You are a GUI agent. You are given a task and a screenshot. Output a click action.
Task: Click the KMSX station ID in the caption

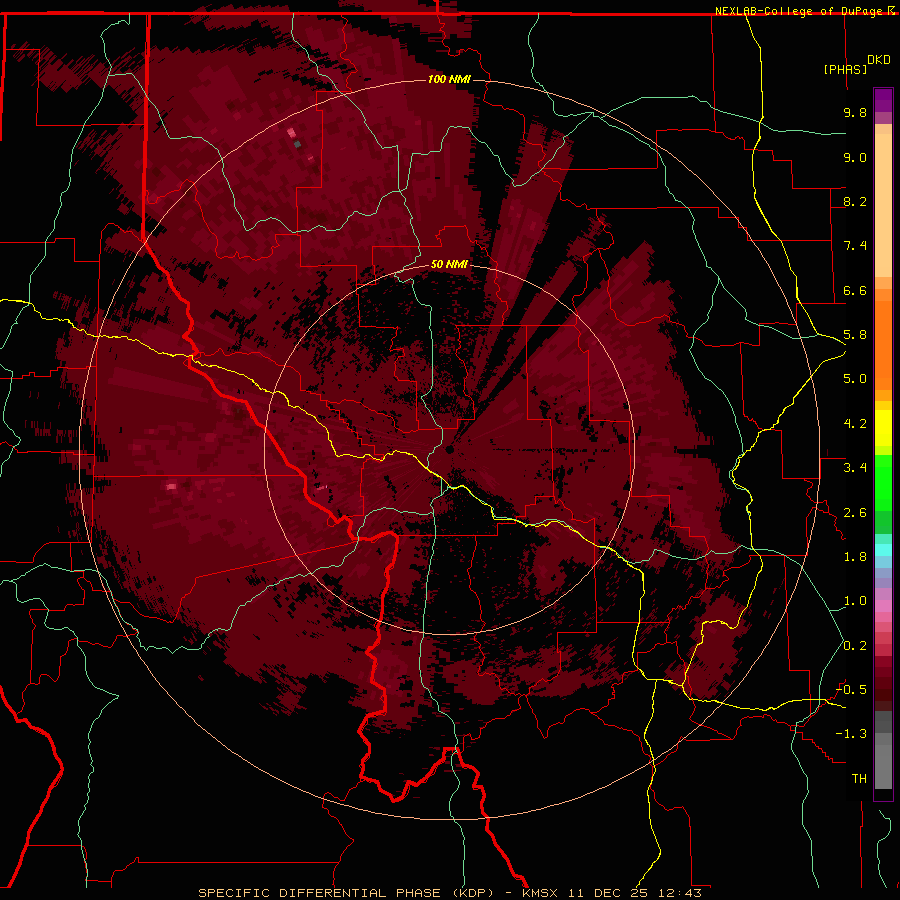click(x=542, y=893)
